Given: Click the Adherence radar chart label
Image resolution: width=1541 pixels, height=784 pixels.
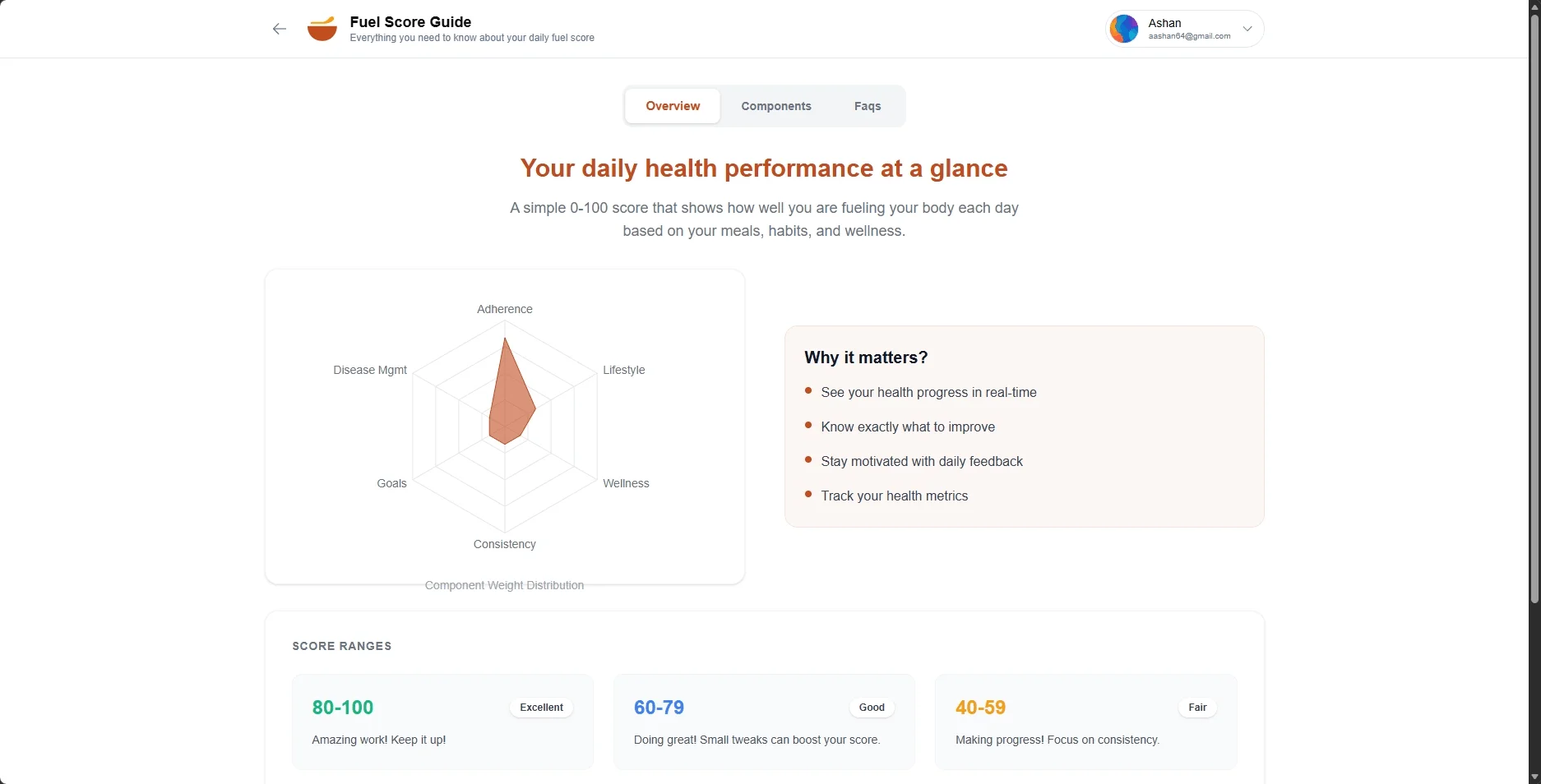Looking at the screenshot, I should 504,309.
